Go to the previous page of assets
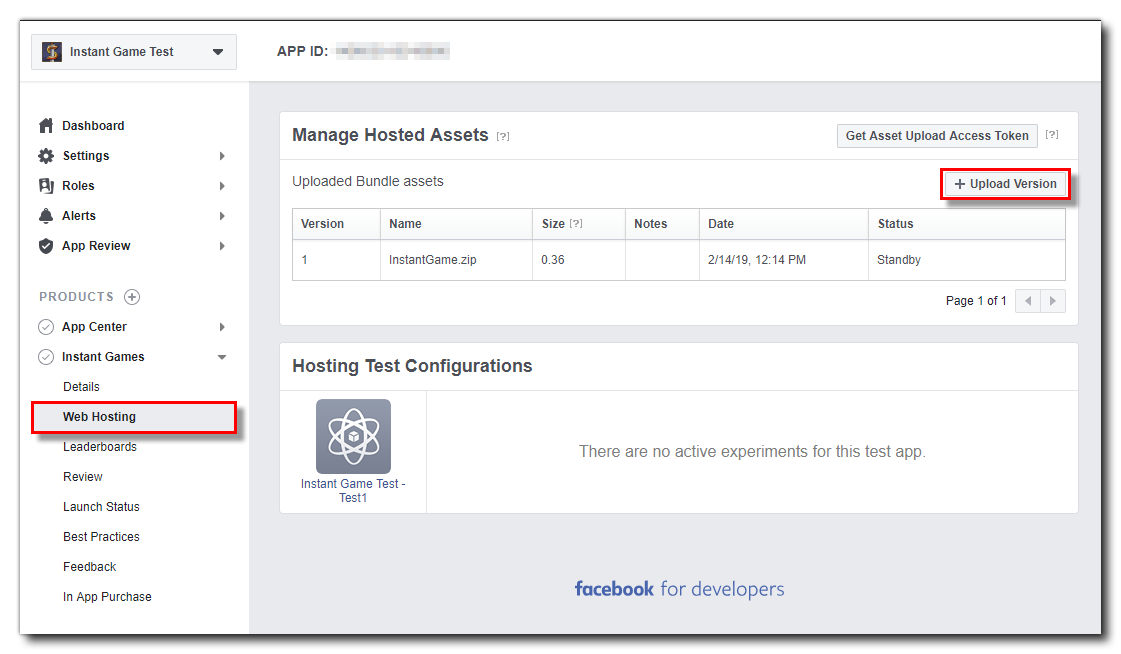Image resolution: width=1121 pixels, height=654 pixels. (1028, 301)
